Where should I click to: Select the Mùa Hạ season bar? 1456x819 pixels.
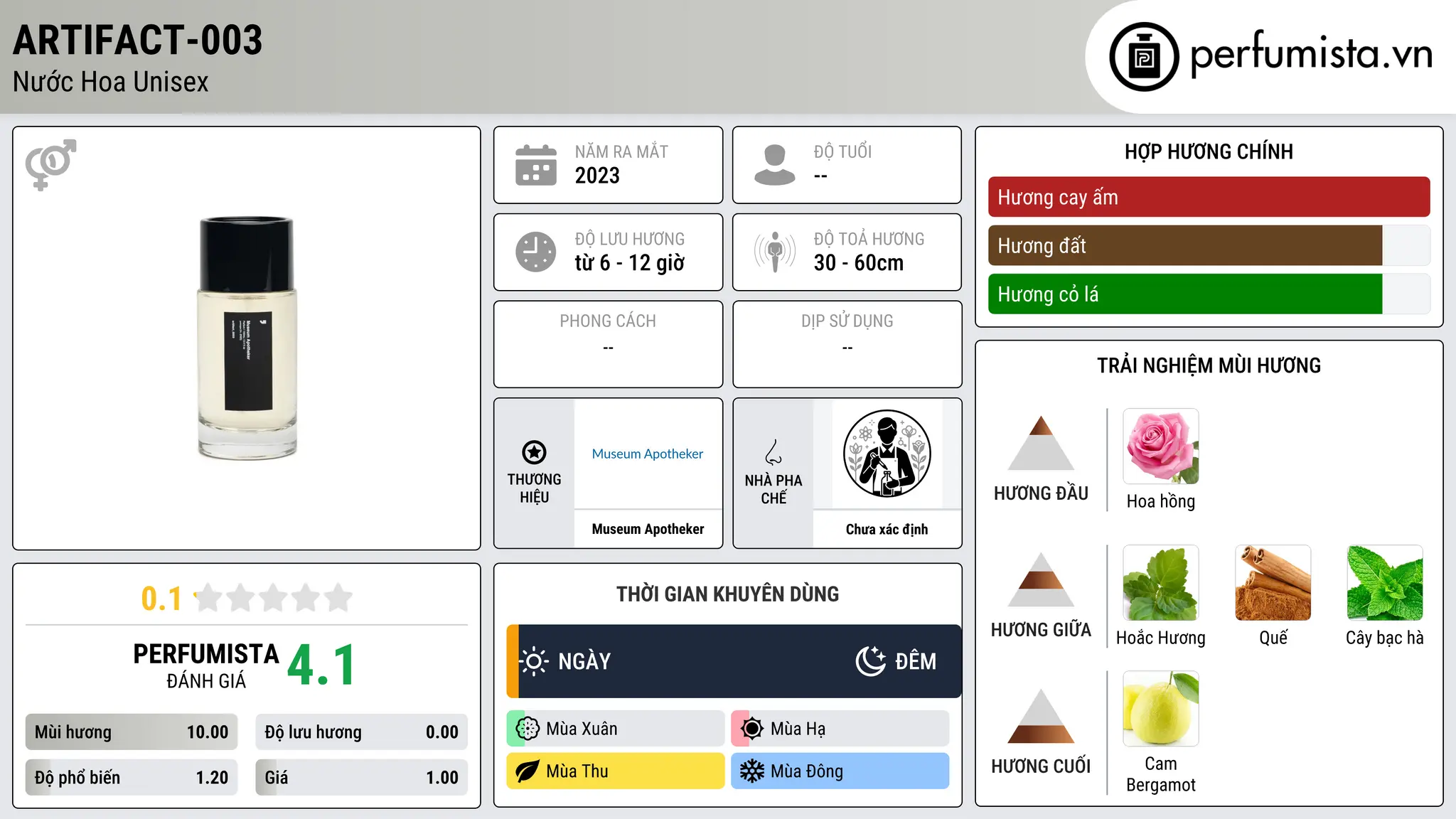pos(840,729)
